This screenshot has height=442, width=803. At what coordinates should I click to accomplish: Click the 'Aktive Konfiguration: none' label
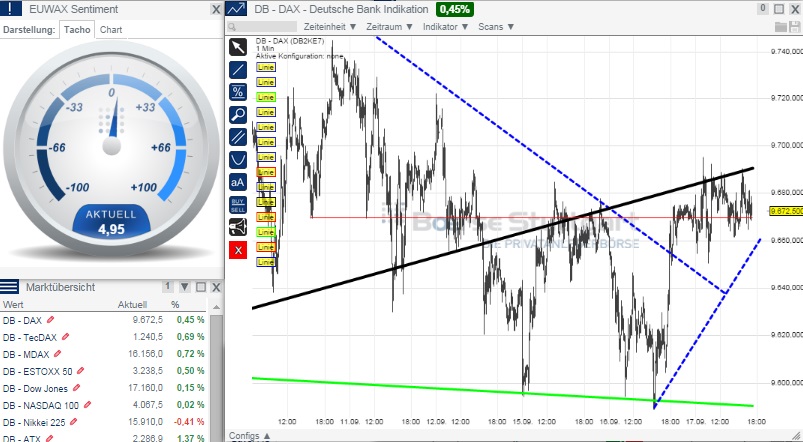(300, 56)
